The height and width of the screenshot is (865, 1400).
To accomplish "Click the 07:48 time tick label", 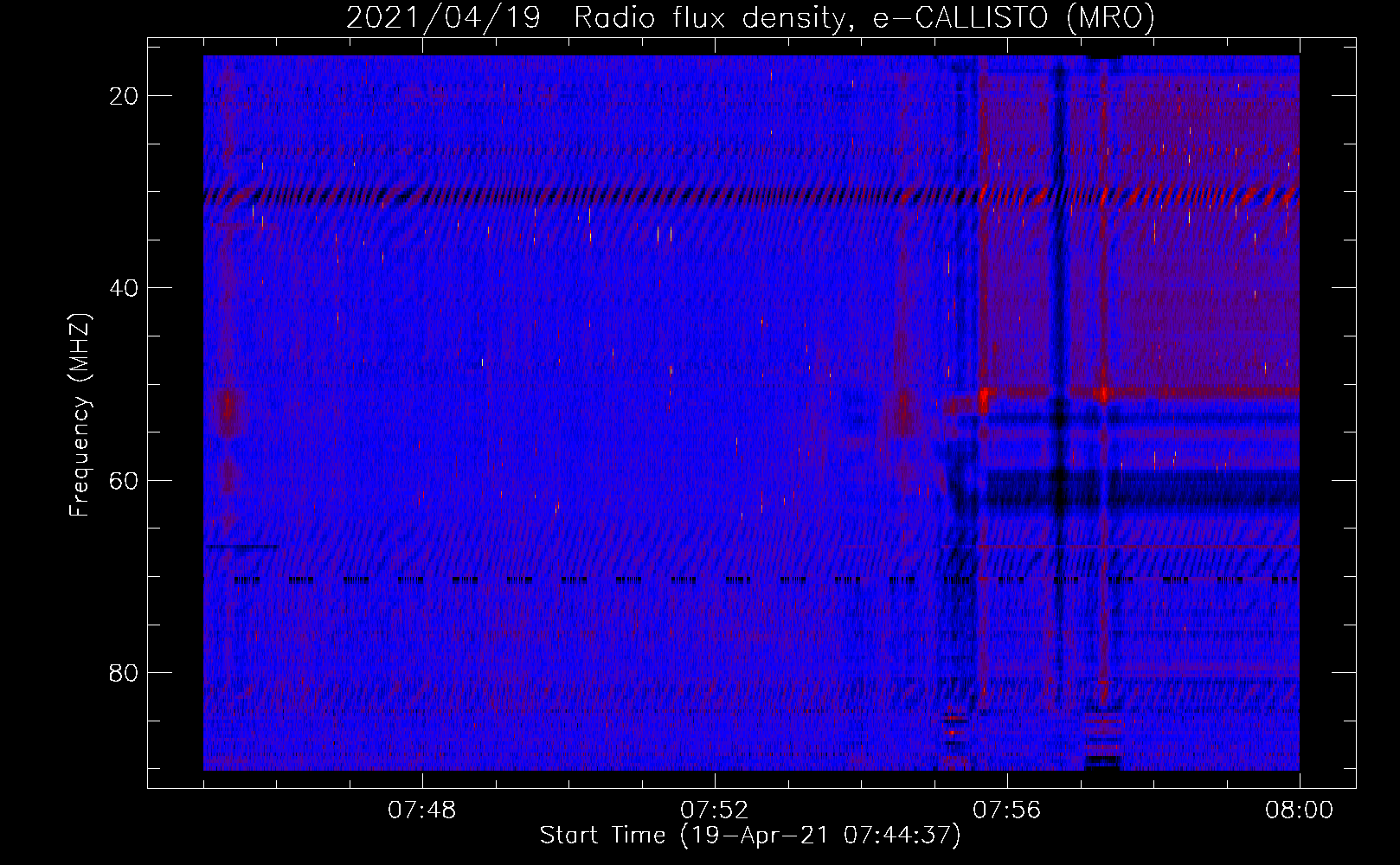I will [x=422, y=811].
